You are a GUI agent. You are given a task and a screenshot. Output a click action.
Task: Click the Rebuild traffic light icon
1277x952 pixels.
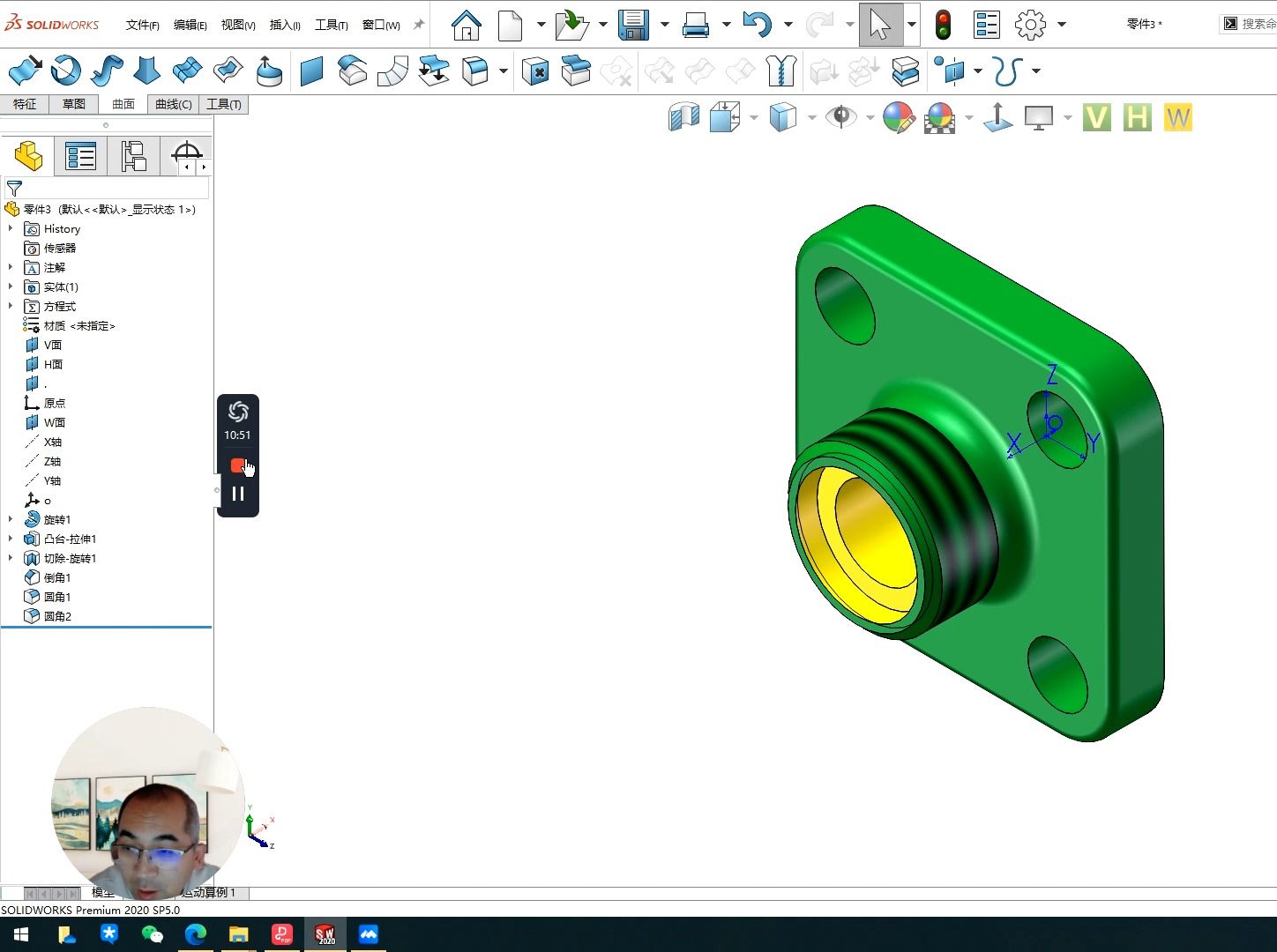(x=943, y=25)
